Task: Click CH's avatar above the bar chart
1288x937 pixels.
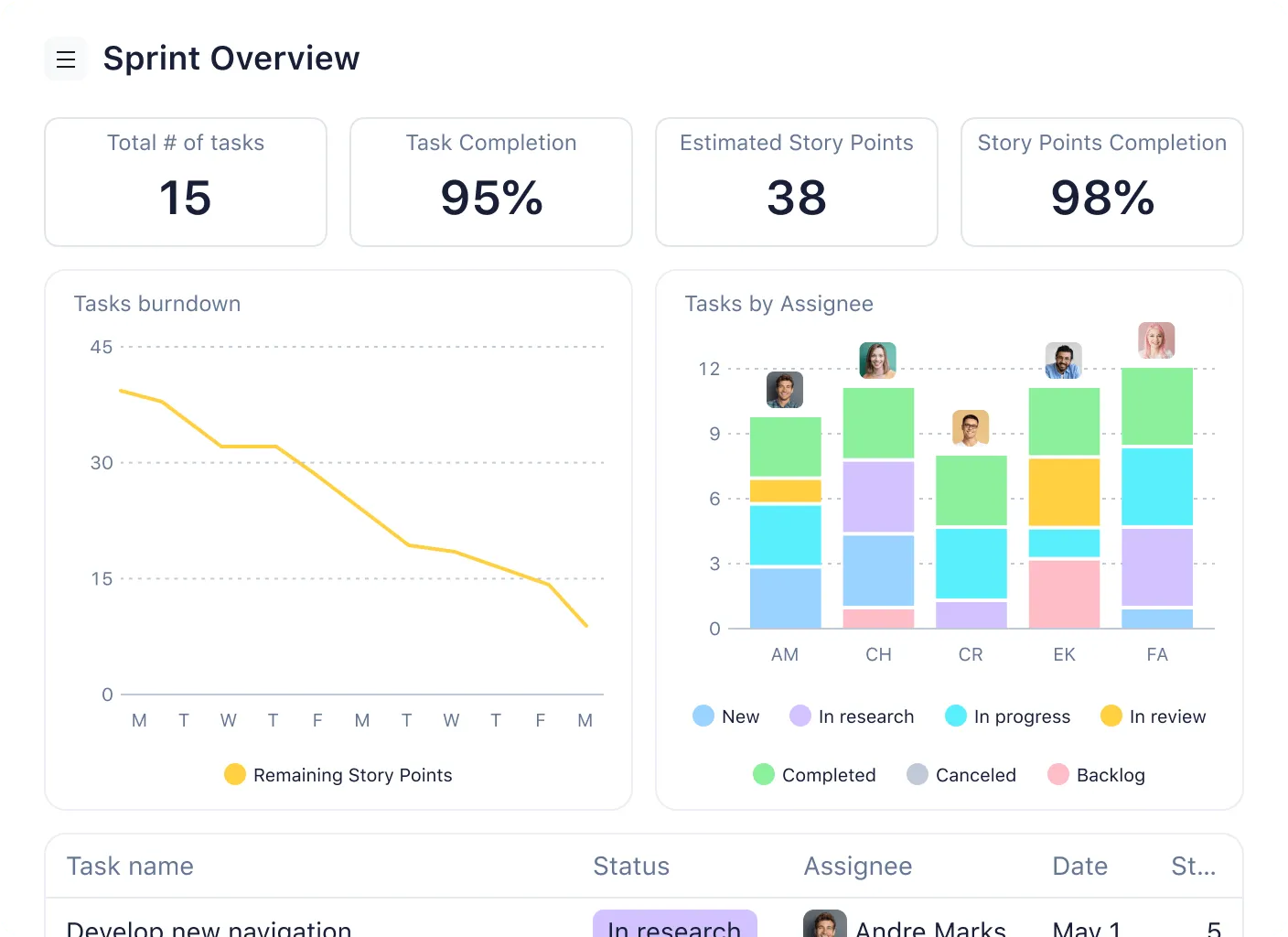Action: (878, 361)
